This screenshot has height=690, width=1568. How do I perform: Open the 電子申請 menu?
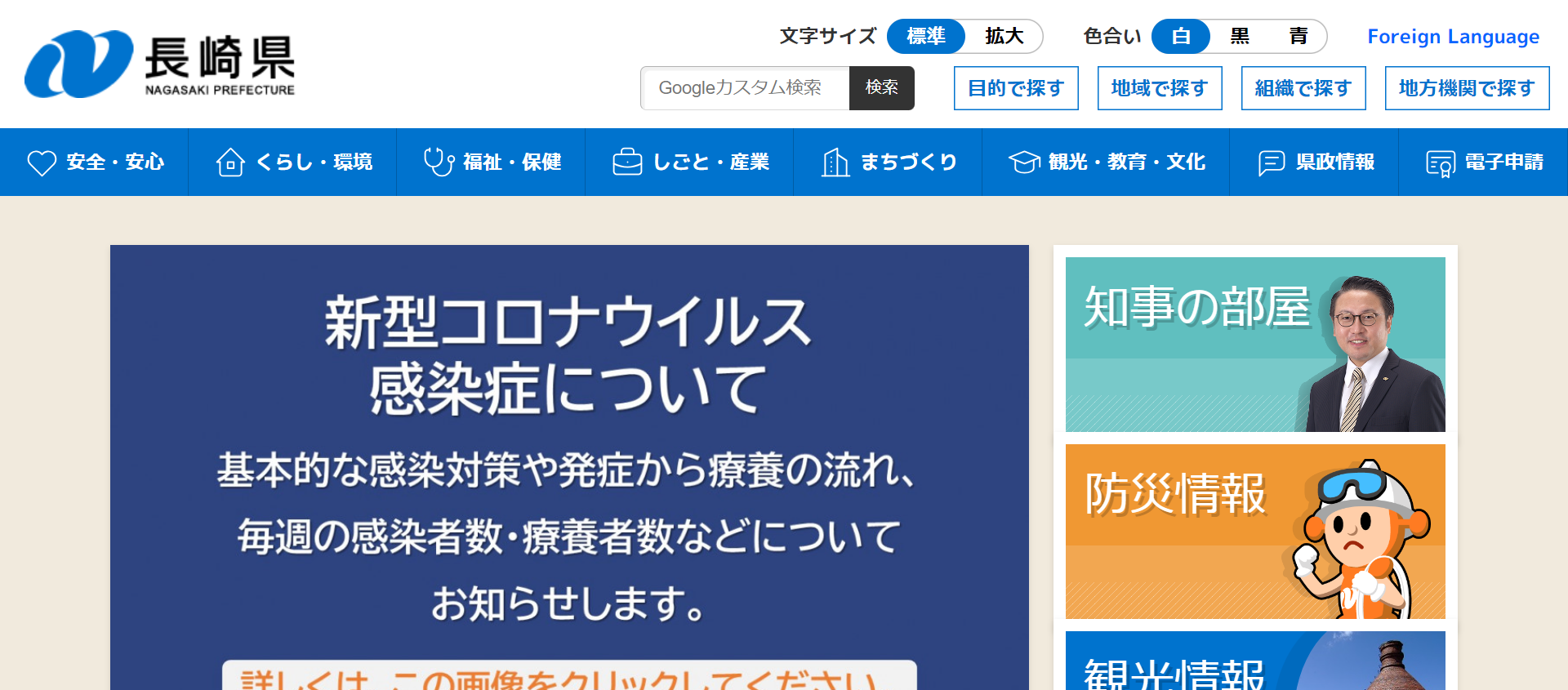pos(1483,162)
